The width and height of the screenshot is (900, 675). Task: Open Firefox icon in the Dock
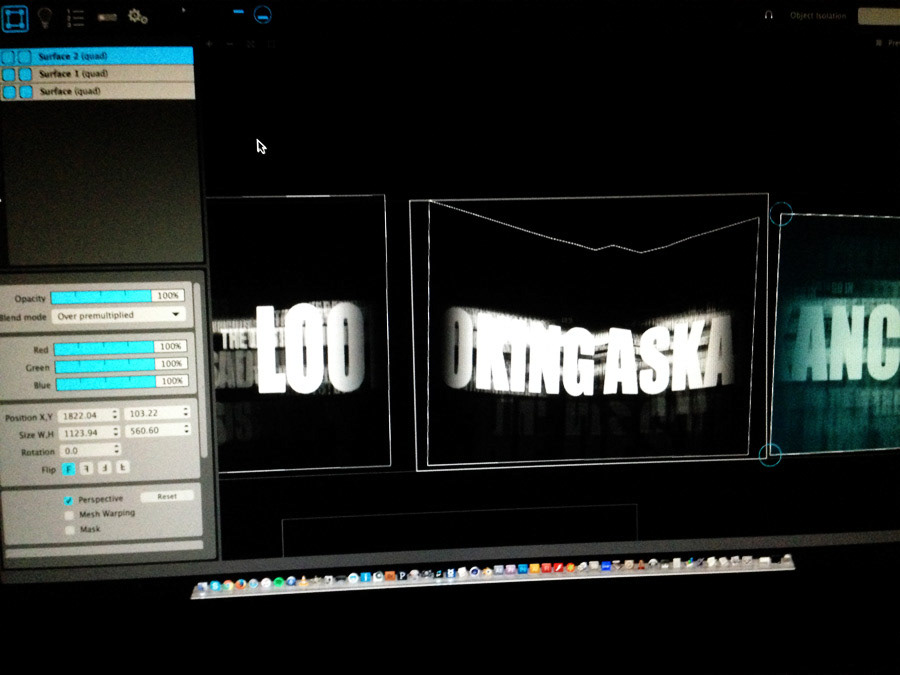pyautogui.click(x=240, y=584)
